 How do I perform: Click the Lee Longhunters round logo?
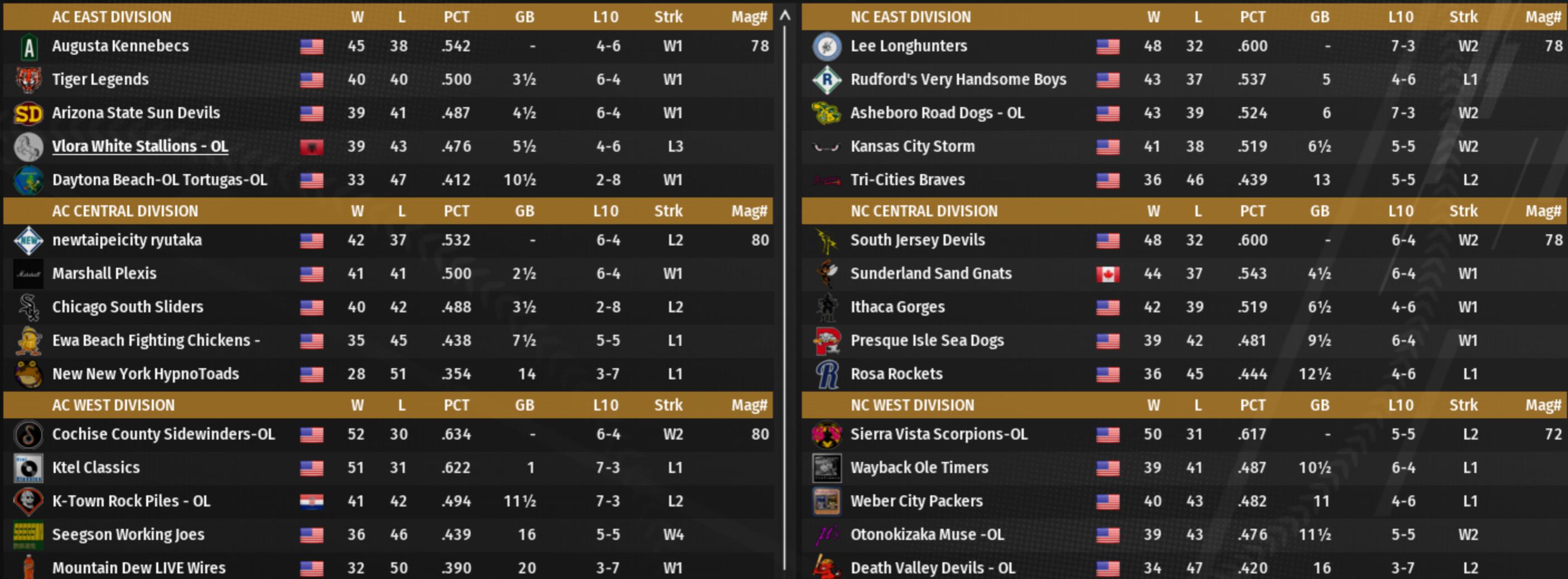tap(827, 47)
